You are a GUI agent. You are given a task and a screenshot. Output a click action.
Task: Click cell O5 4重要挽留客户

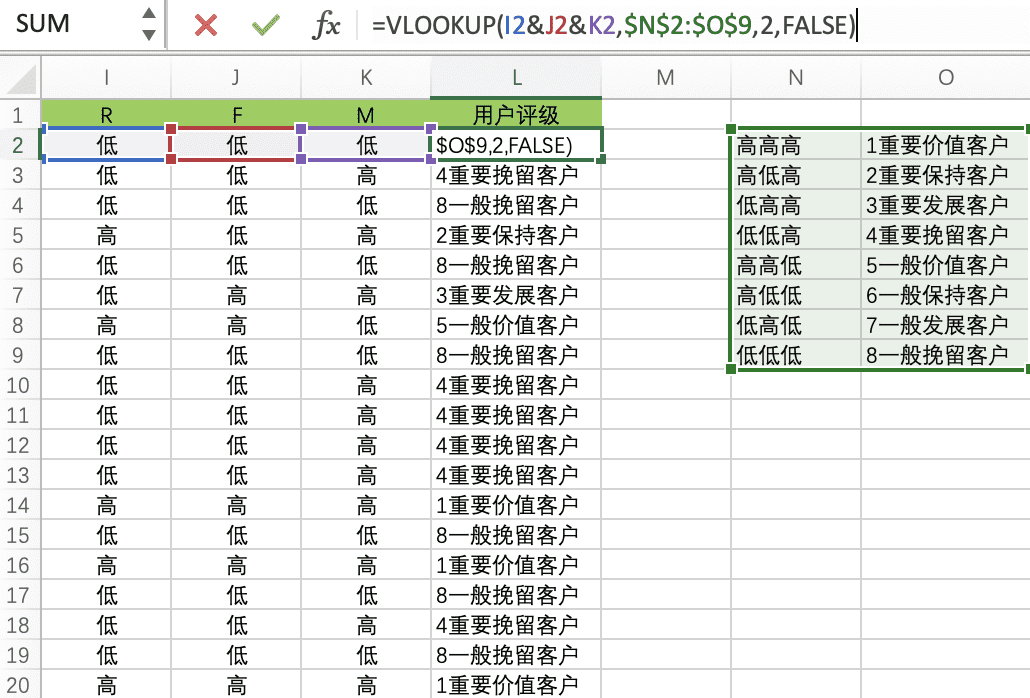click(945, 235)
